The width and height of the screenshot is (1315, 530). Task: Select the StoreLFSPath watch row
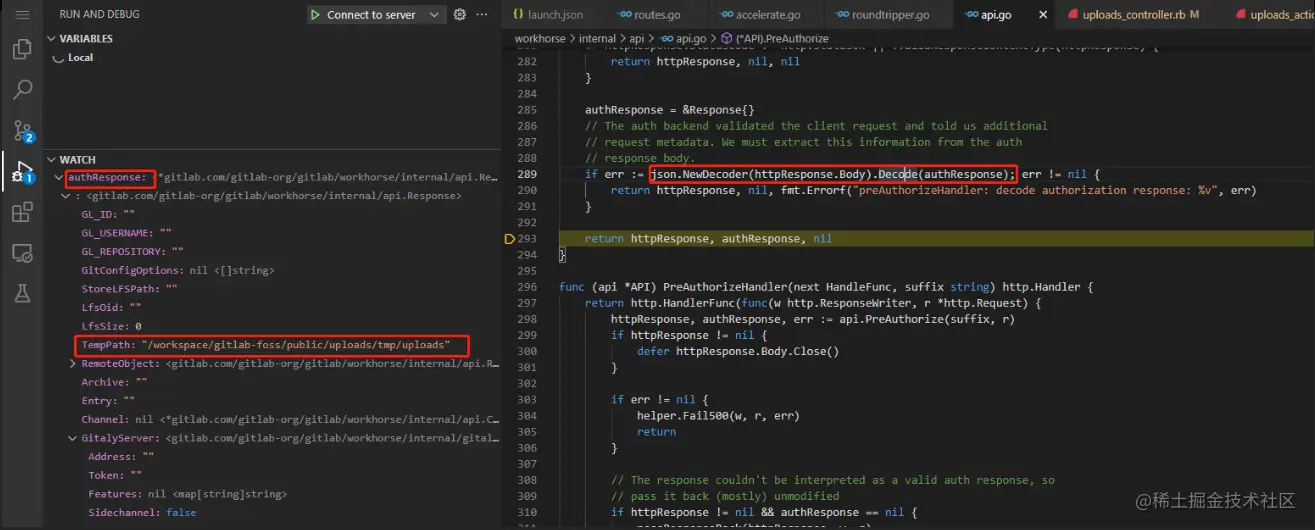[x=272, y=289]
